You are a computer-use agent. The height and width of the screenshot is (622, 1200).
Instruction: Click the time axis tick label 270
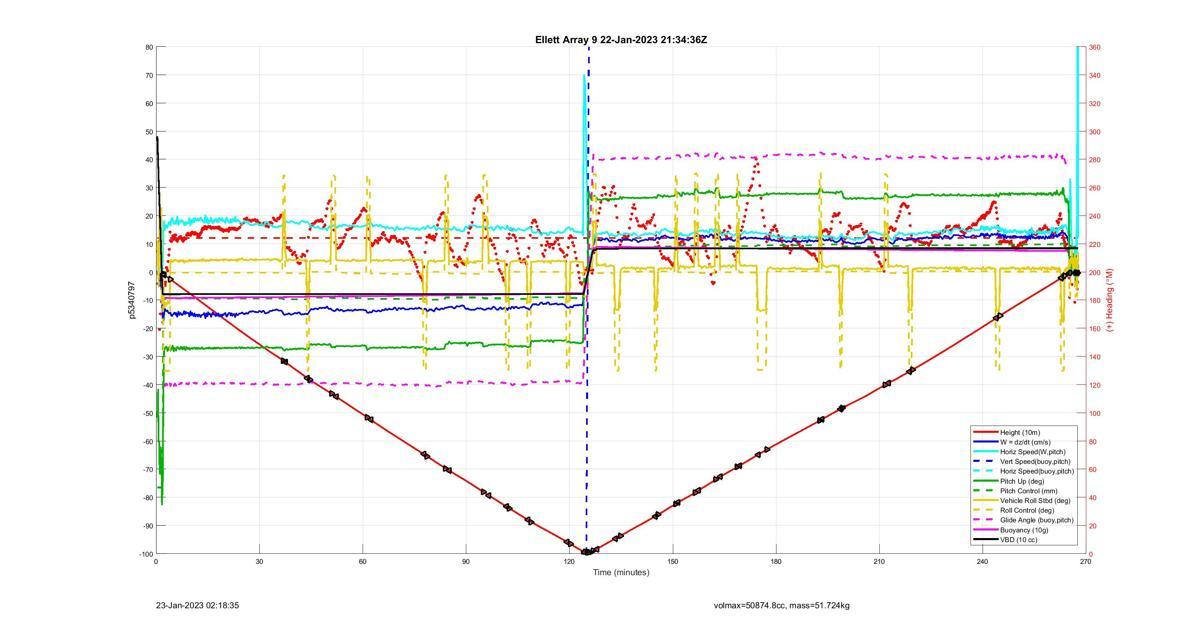[x=1085, y=562]
